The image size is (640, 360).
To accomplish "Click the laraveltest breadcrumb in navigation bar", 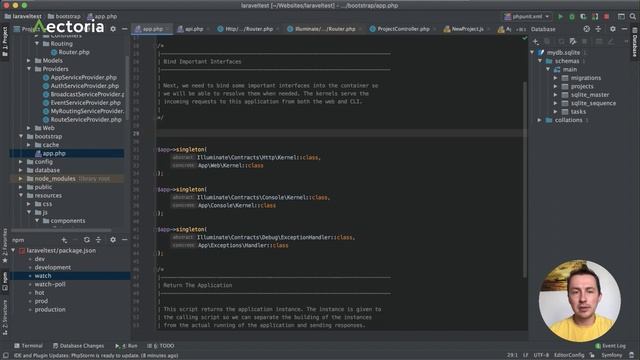I will click(23, 16).
